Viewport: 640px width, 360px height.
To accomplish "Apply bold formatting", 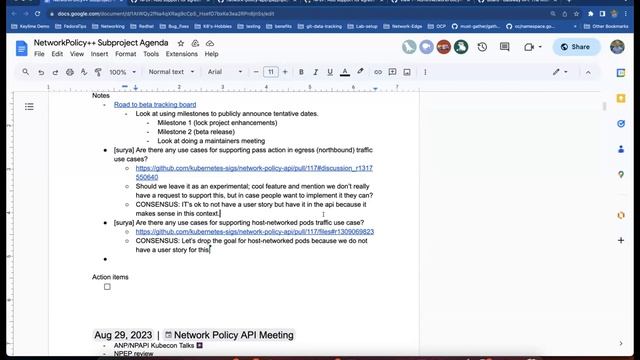I will pyautogui.click(x=301, y=72).
